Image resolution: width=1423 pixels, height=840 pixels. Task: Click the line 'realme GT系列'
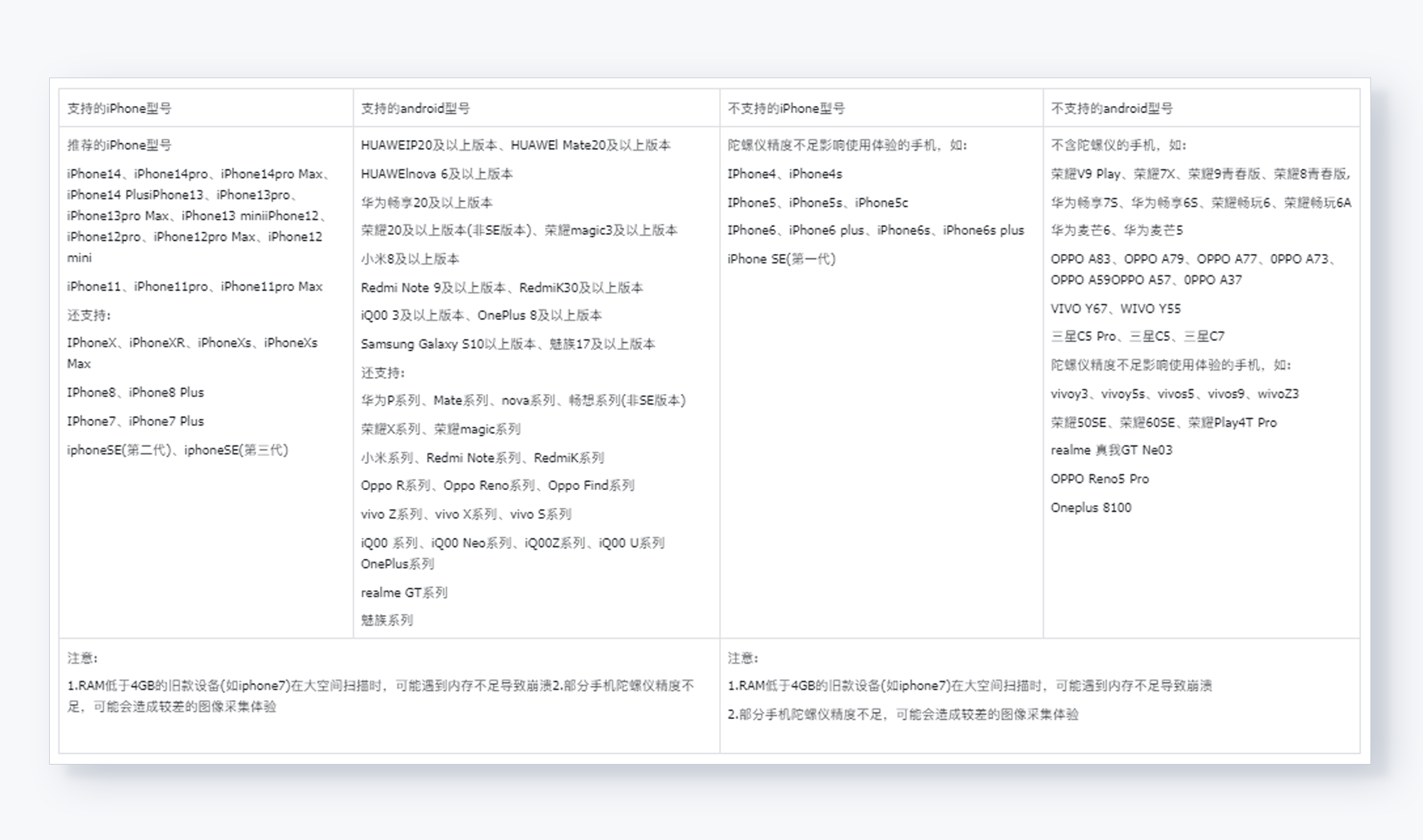(404, 592)
